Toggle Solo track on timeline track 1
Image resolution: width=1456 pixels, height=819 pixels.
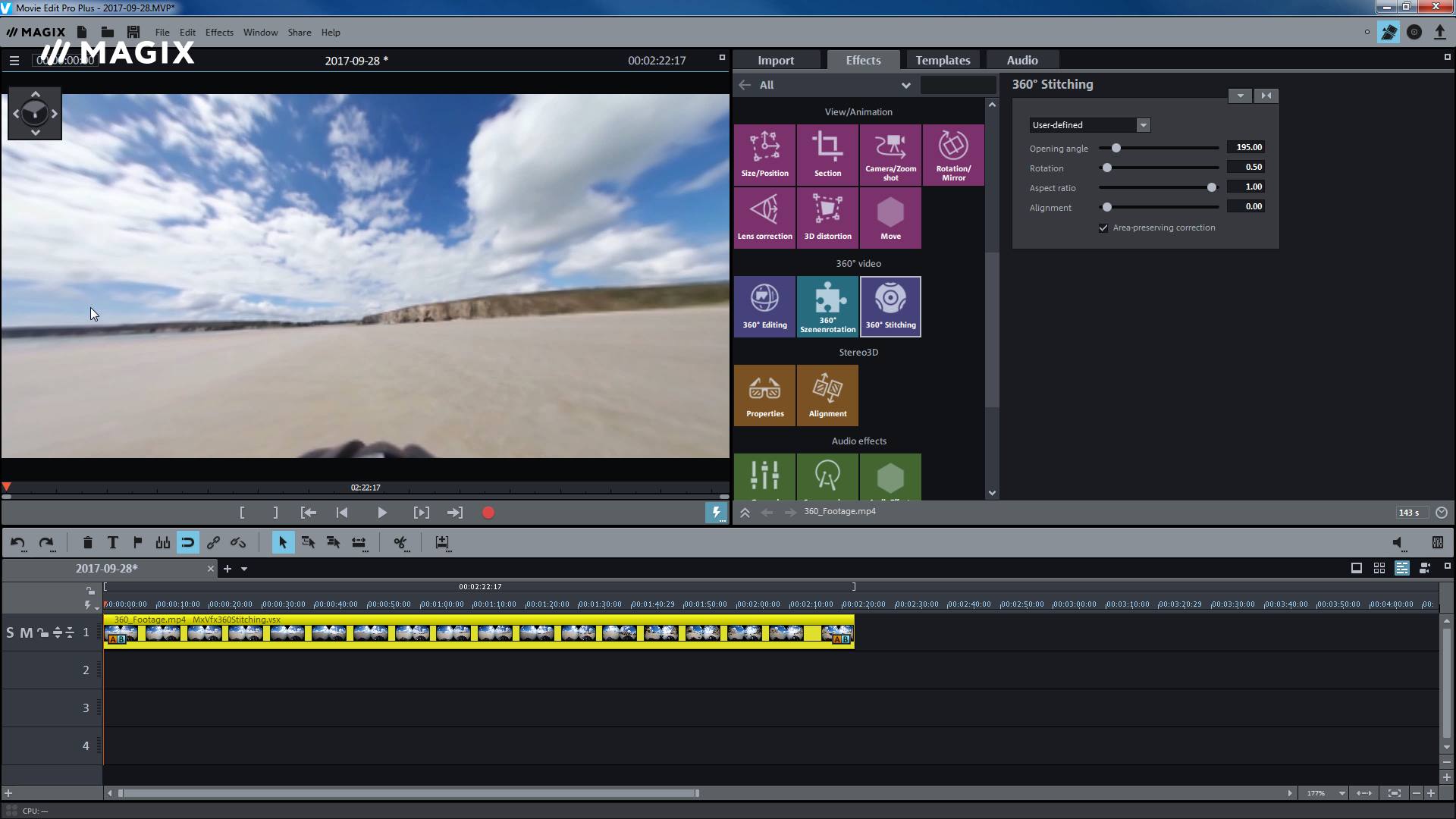(9, 632)
